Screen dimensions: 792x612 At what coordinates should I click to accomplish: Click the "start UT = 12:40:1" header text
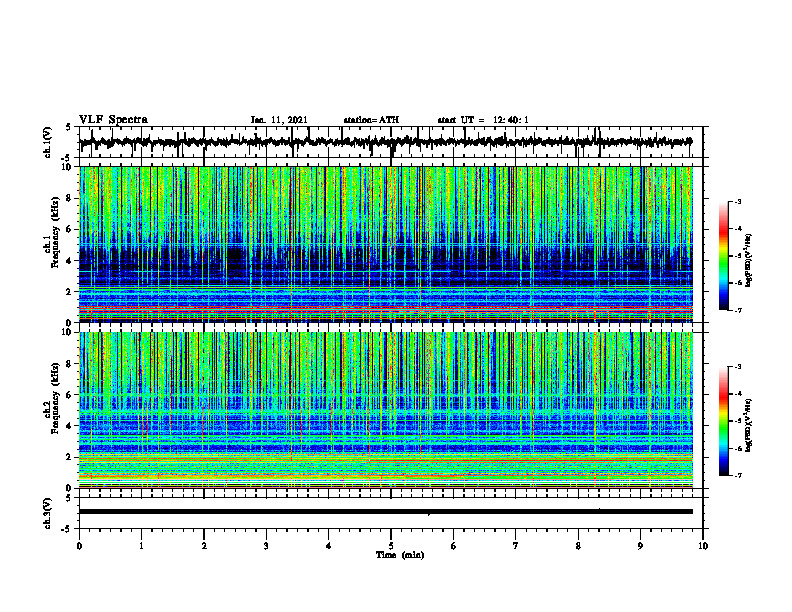(483, 120)
